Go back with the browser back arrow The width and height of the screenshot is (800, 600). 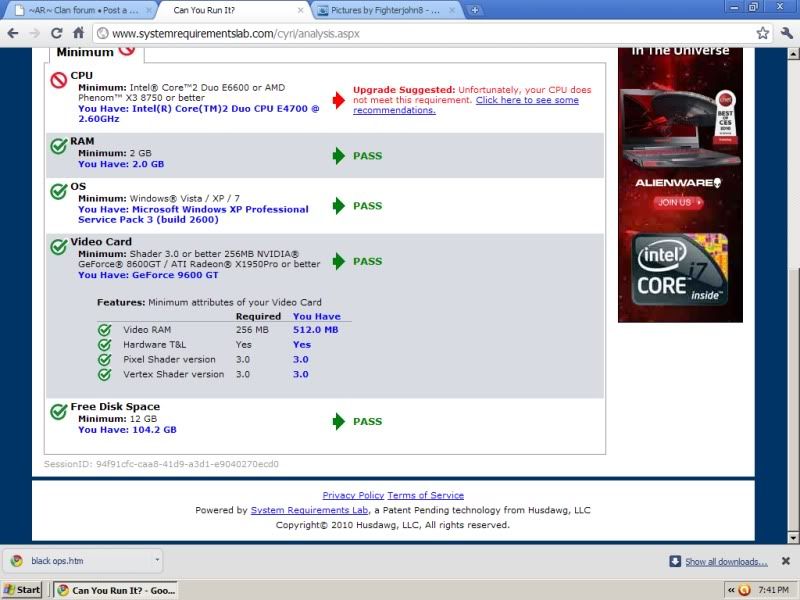coord(13,34)
